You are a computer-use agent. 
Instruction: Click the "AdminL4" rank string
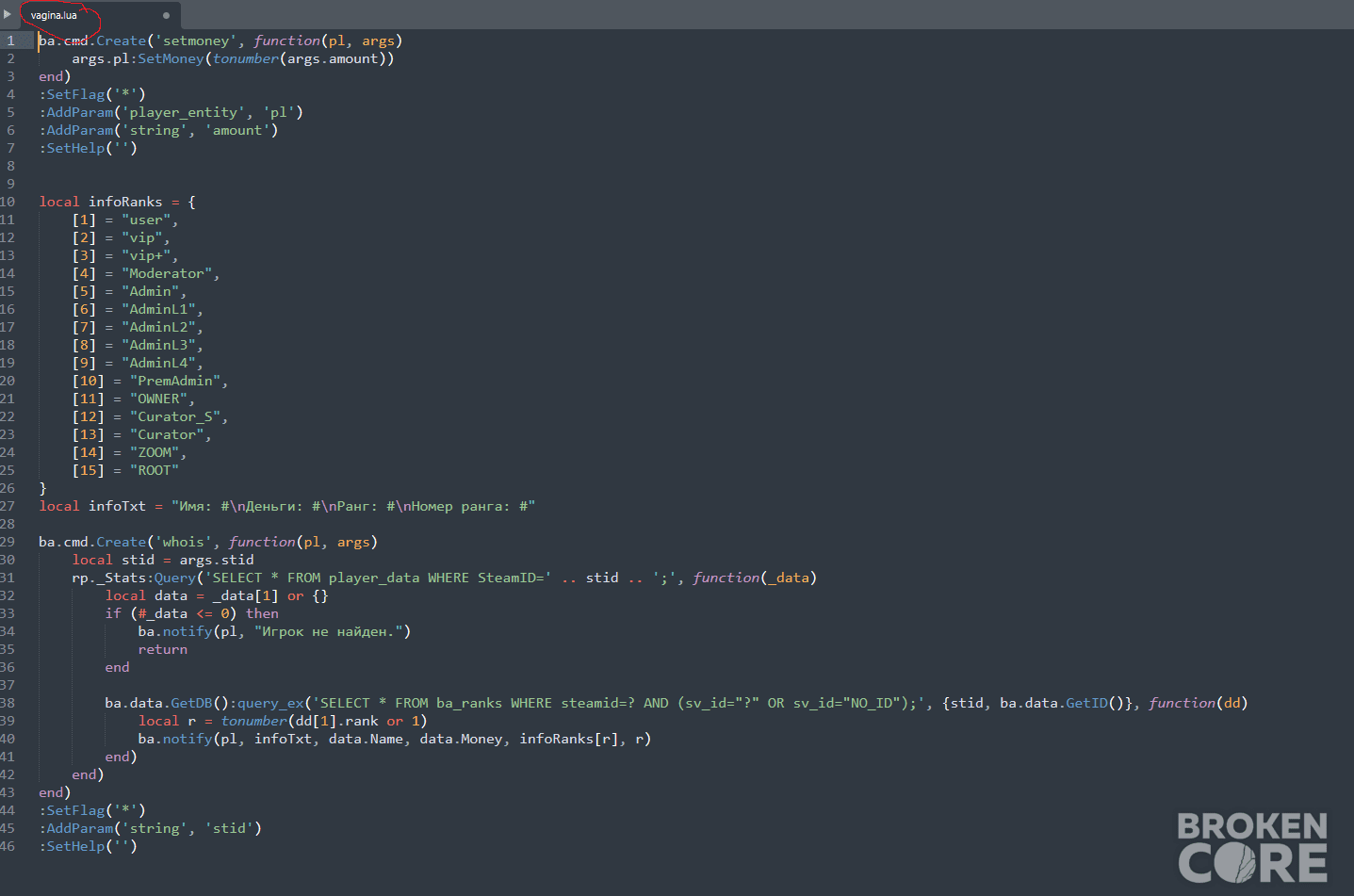point(158,363)
